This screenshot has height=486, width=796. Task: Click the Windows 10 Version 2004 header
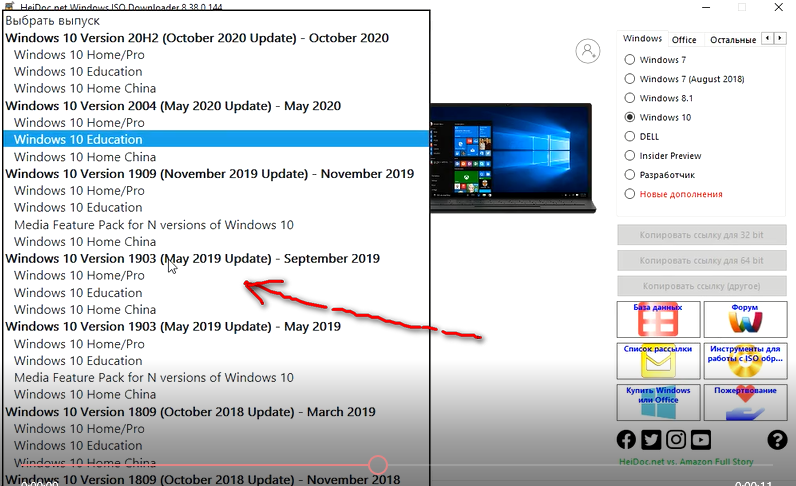click(x=216, y=106)
